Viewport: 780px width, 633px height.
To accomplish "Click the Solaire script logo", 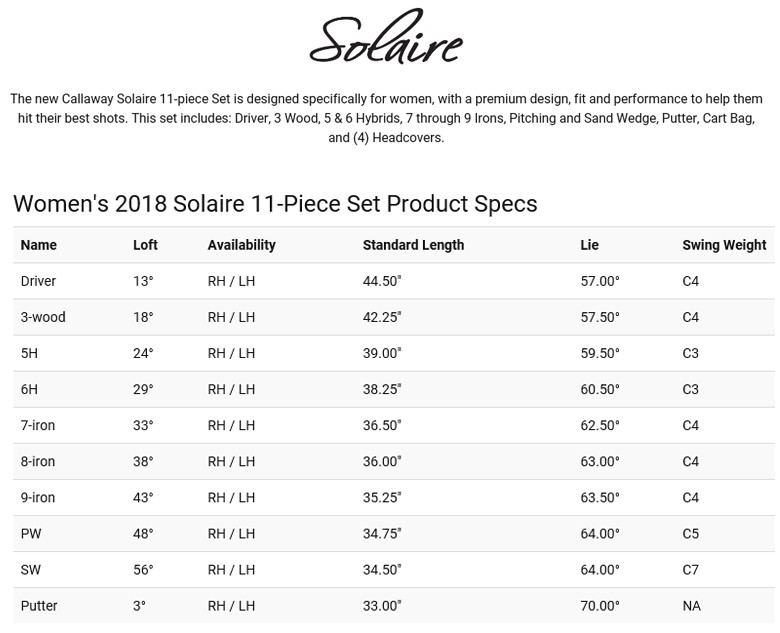I will pyautogui.click(x=386, y=36).
